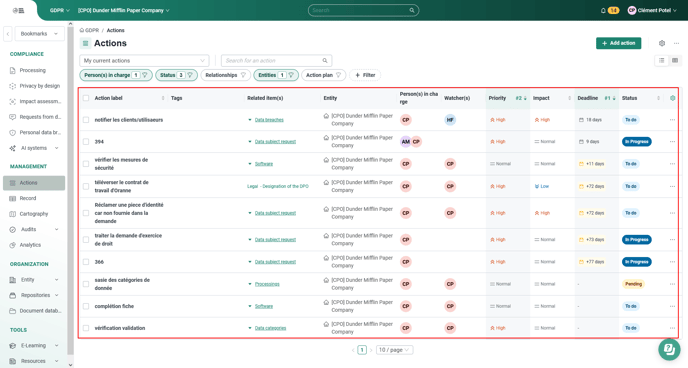The height and width of the screenshot is (368, 688).
Task: Check the Réclamer une piece d'identité row
Action: pyautogui.click(x=86, y=213)
